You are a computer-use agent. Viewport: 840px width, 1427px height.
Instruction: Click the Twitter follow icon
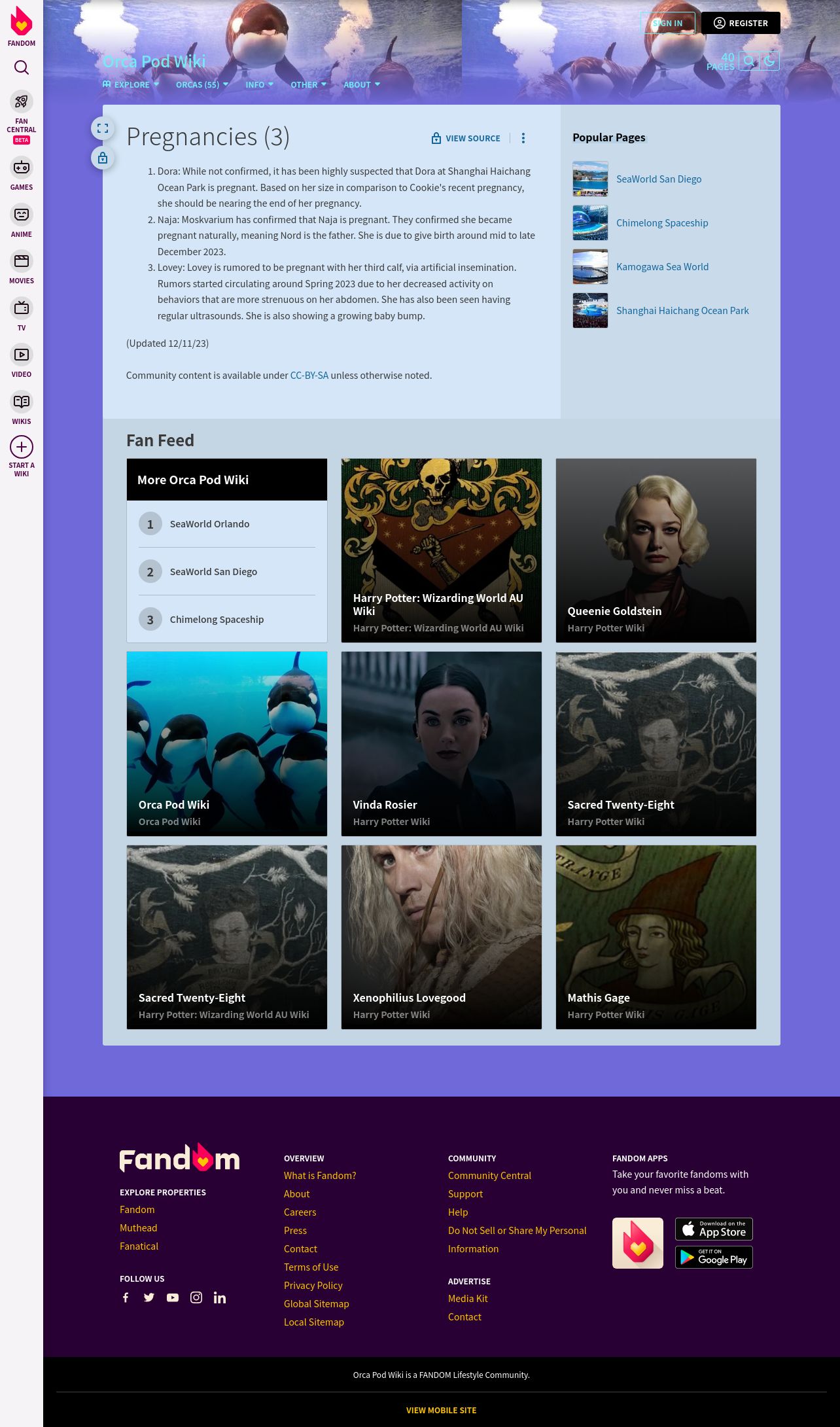149,1297
